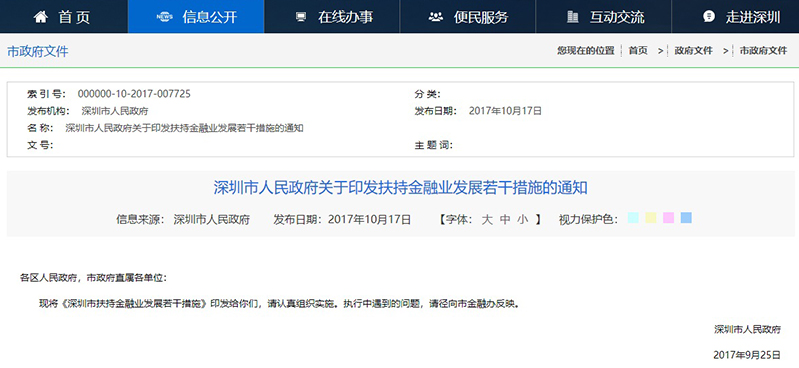Click the chat bubble icon beside 走进深圳

708,17
